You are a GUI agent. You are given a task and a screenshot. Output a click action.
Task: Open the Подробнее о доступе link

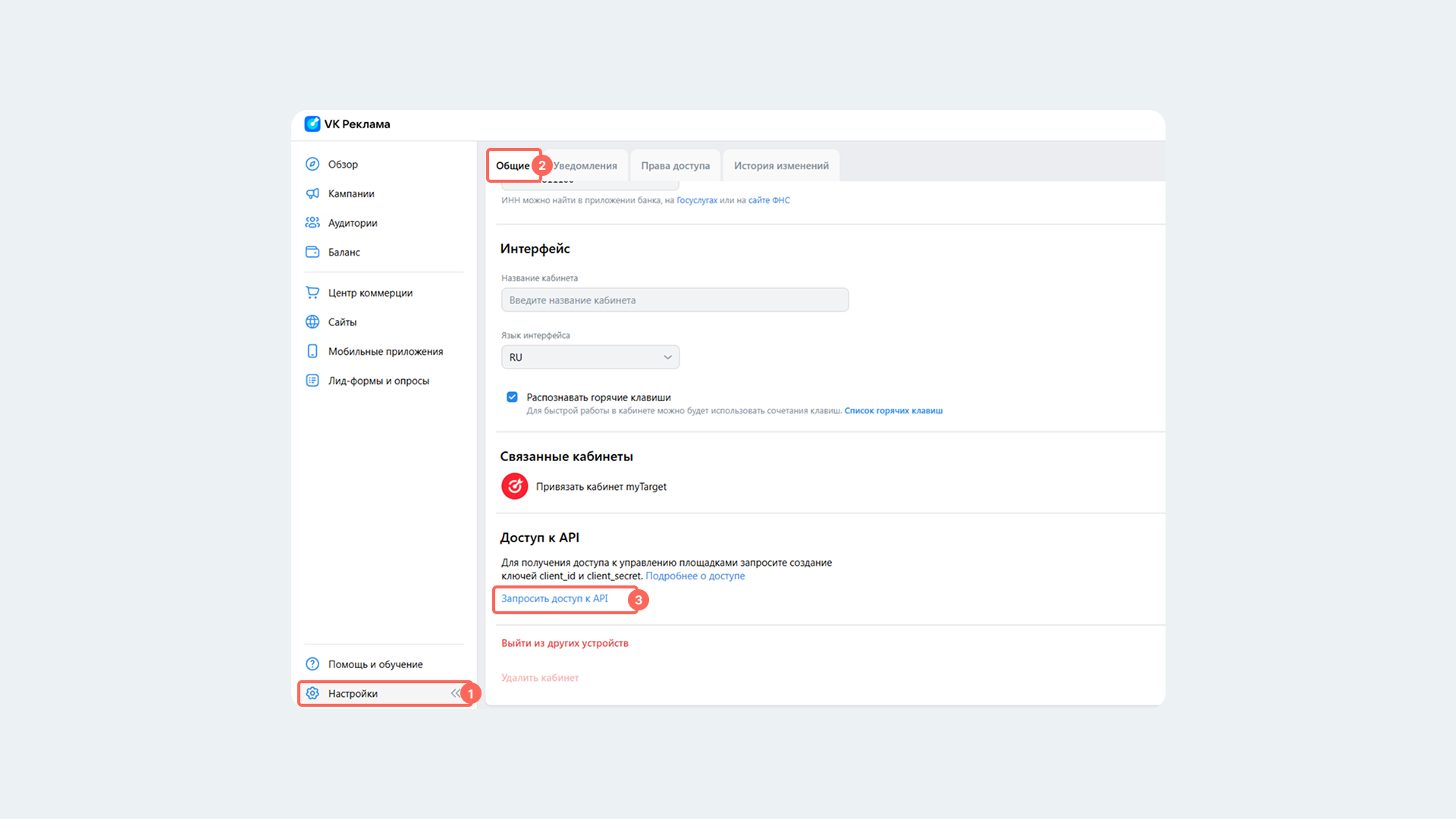(x=695, y=576)
